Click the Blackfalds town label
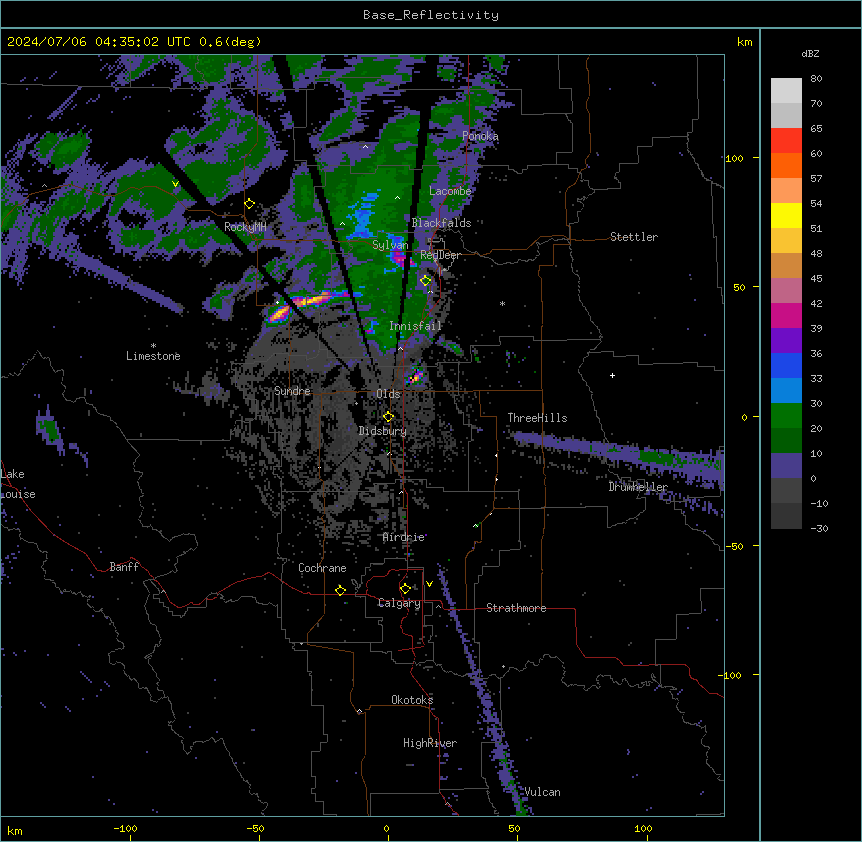 [x=441, y=223]
